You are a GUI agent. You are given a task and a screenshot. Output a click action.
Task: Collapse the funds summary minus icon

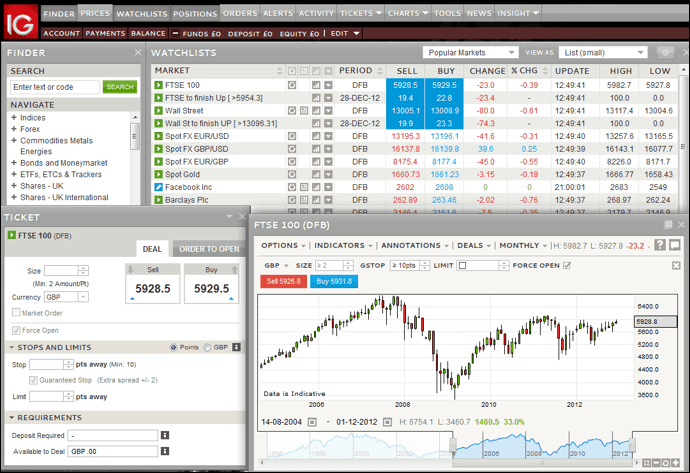tap(175, 33)
